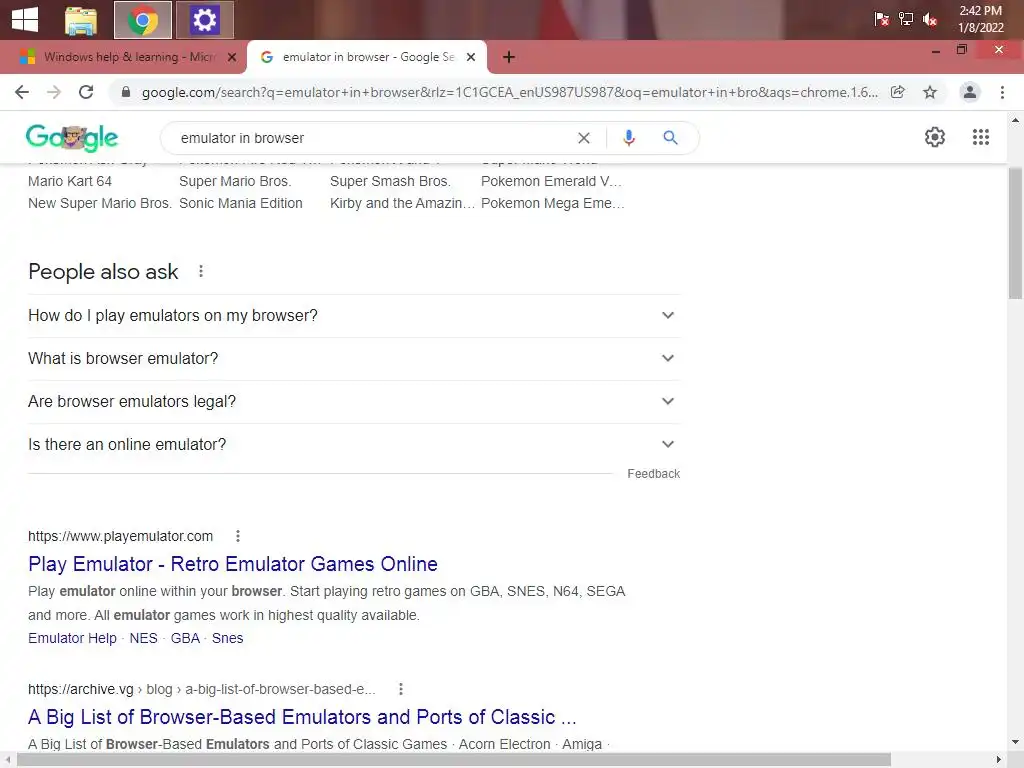The width and height of the screenshot is (1024, 768).
Task: Click the https://www.playemulator.com URL text
Action: pyautogui.click(x=121, y=536)
